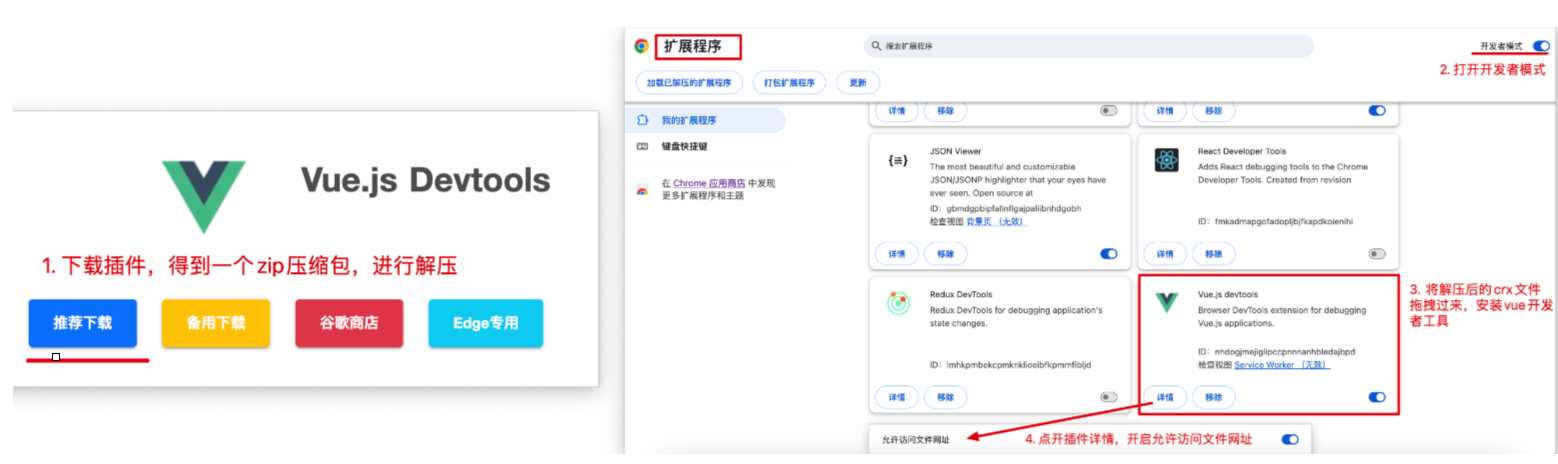
Task: Disable the JSON Viewer extension toggle
Action: (1108, 254)
